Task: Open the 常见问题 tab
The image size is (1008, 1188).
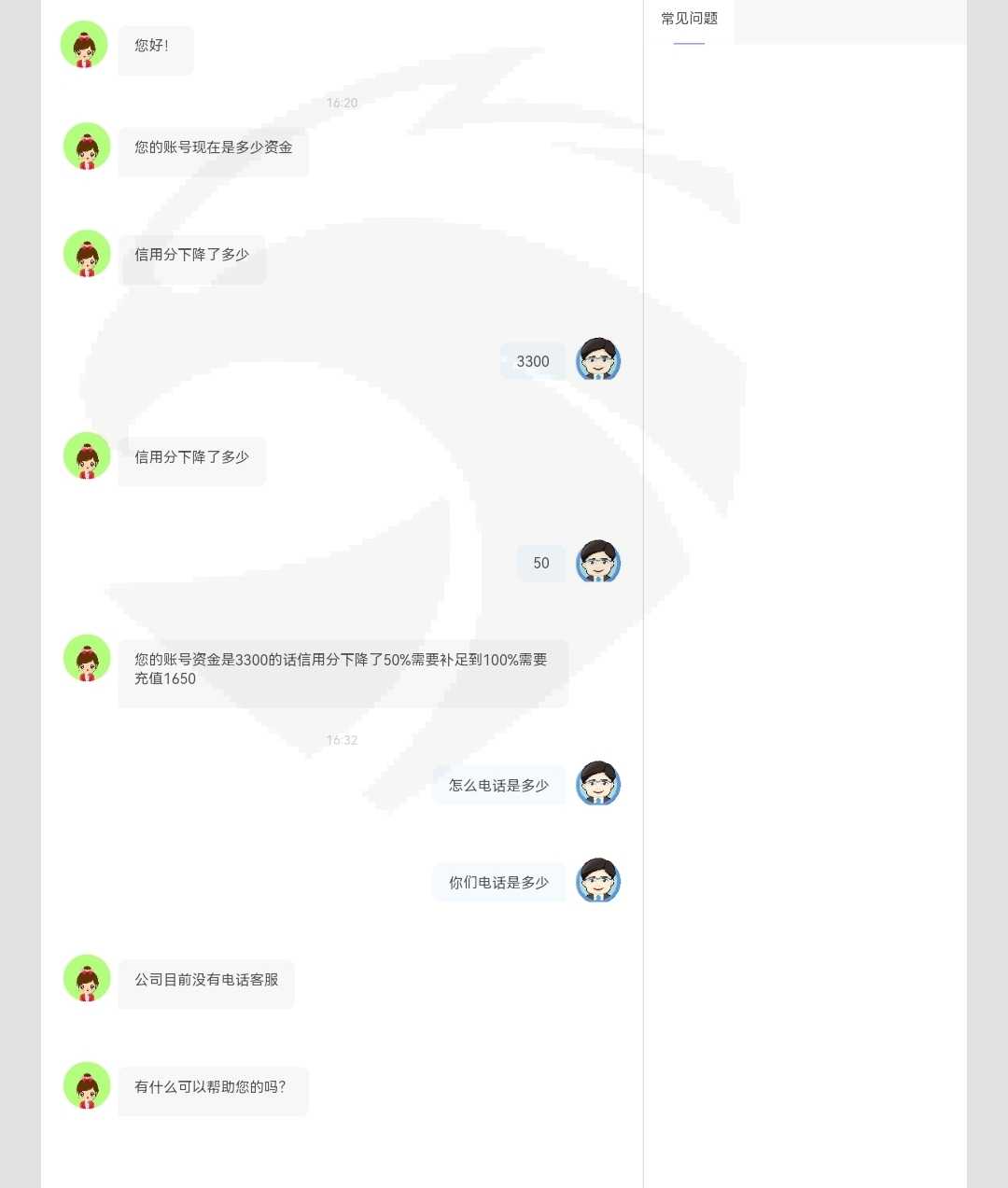Action: (x=689, y=21)
